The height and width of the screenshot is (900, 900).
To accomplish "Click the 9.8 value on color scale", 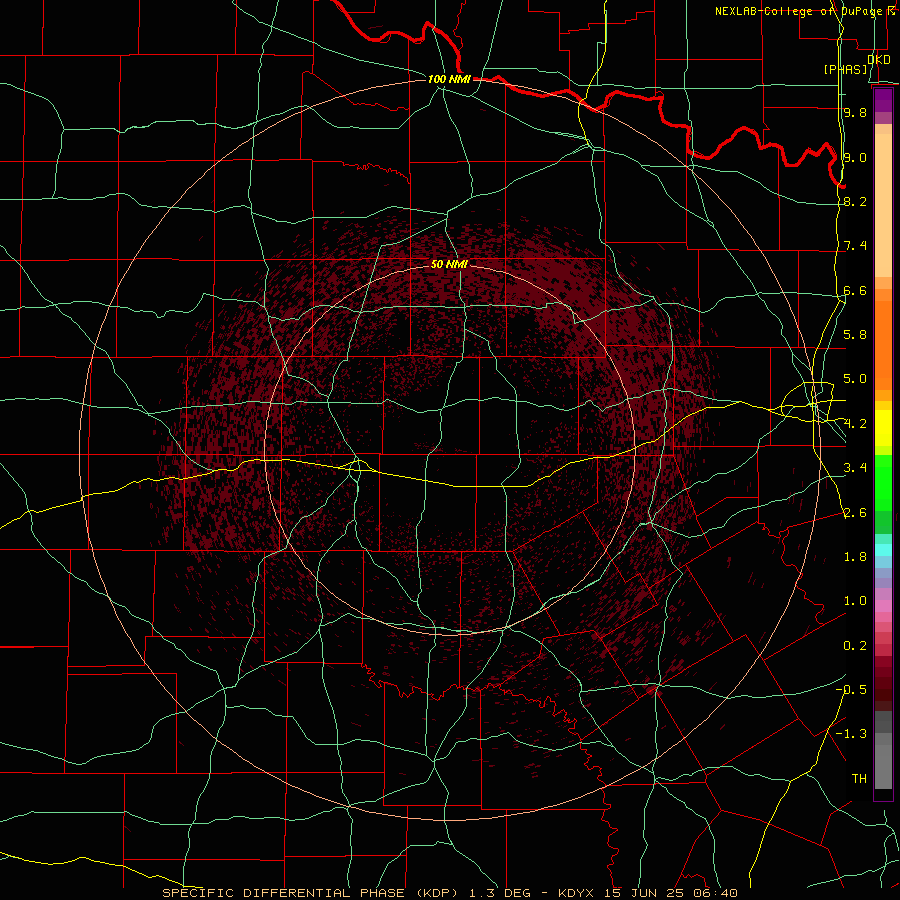I will pos(855,112).
